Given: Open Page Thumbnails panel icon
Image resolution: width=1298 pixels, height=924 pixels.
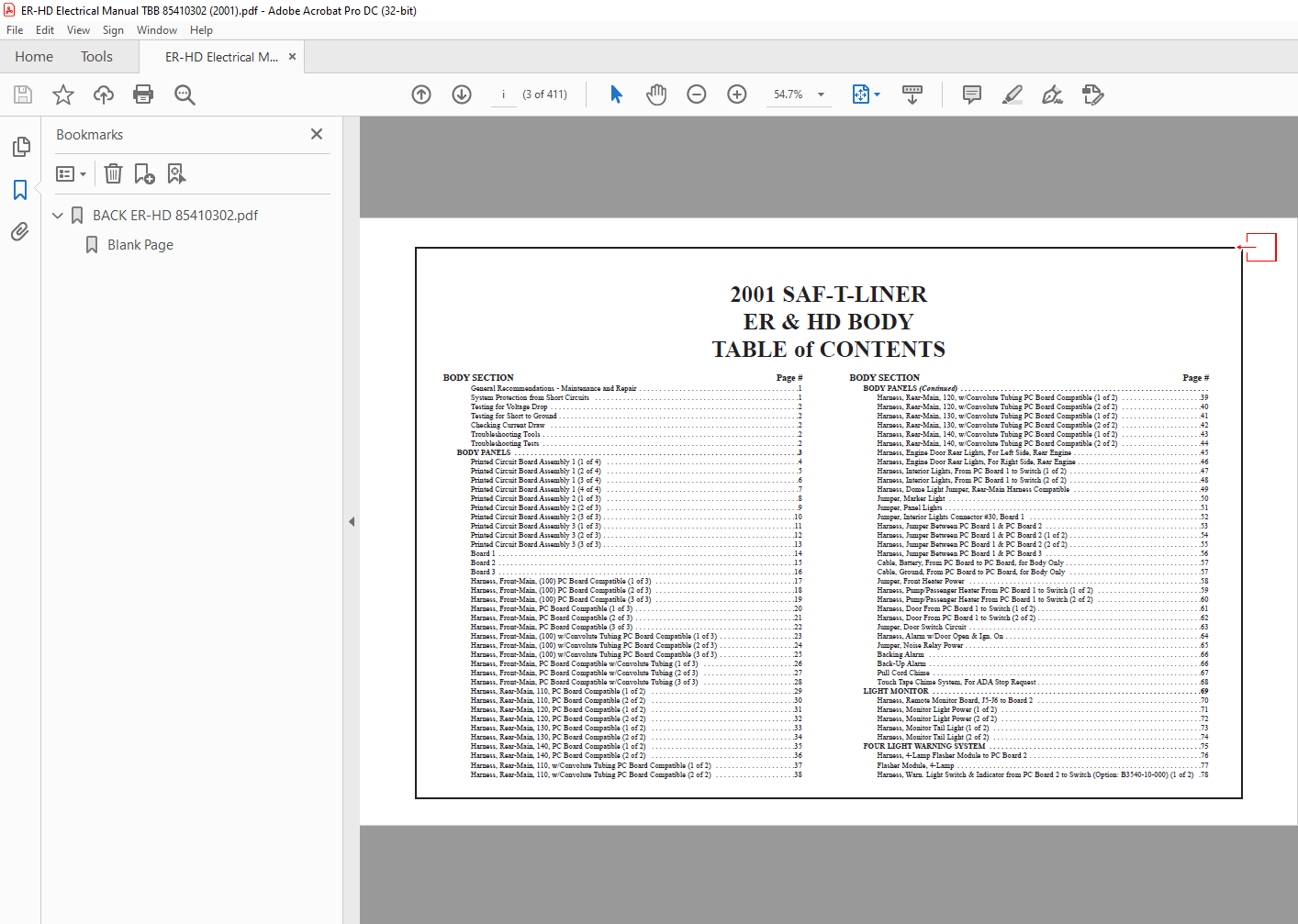Looking at the screenshot, I should point(20,147).
